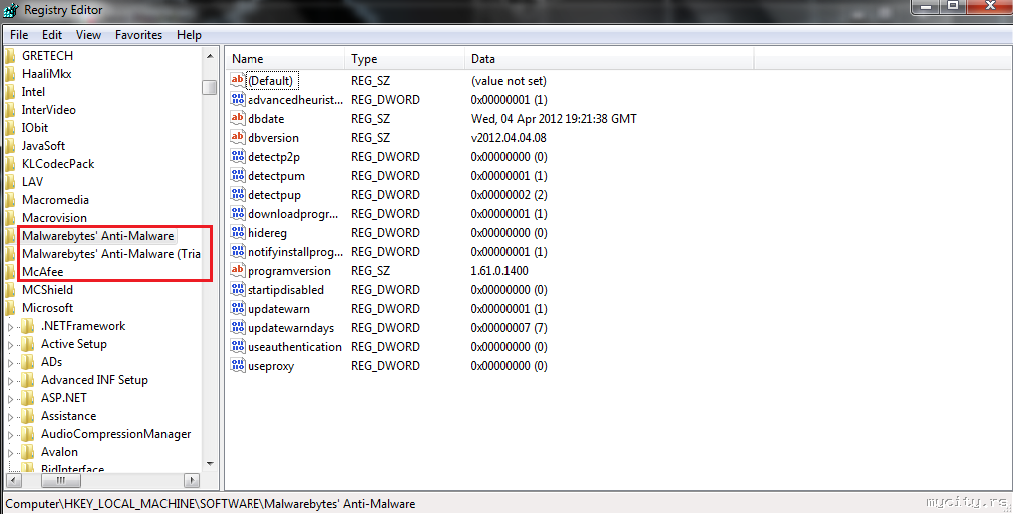
Task: Click the tree scroll-down arrow
Action: [210, 464]
